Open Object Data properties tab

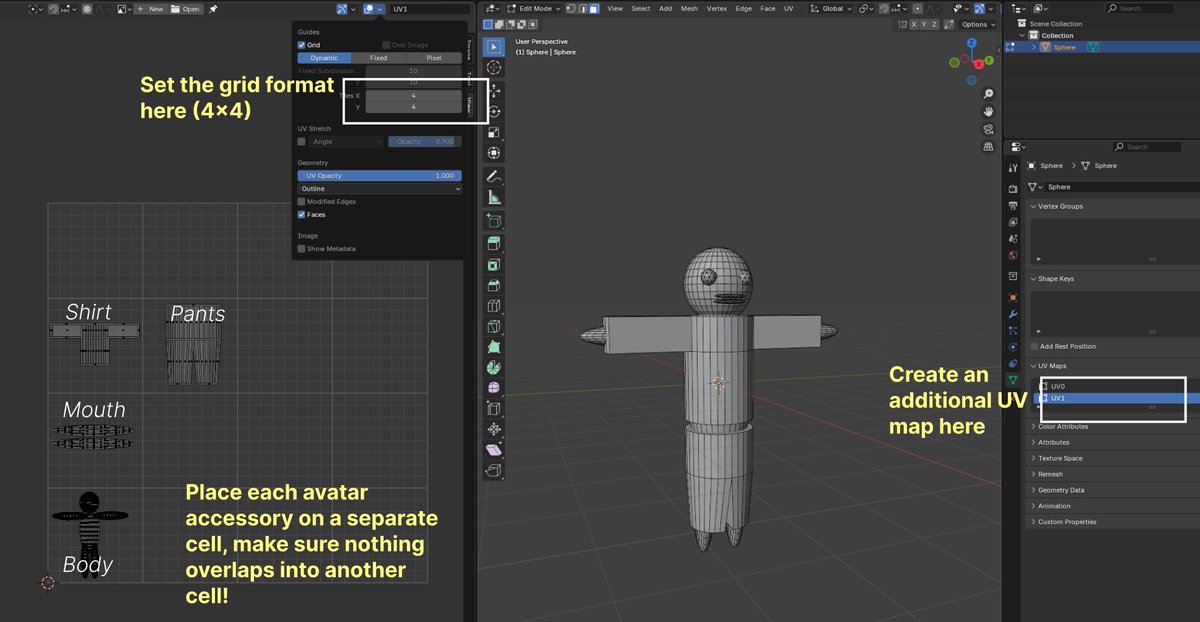point(1013,380)
